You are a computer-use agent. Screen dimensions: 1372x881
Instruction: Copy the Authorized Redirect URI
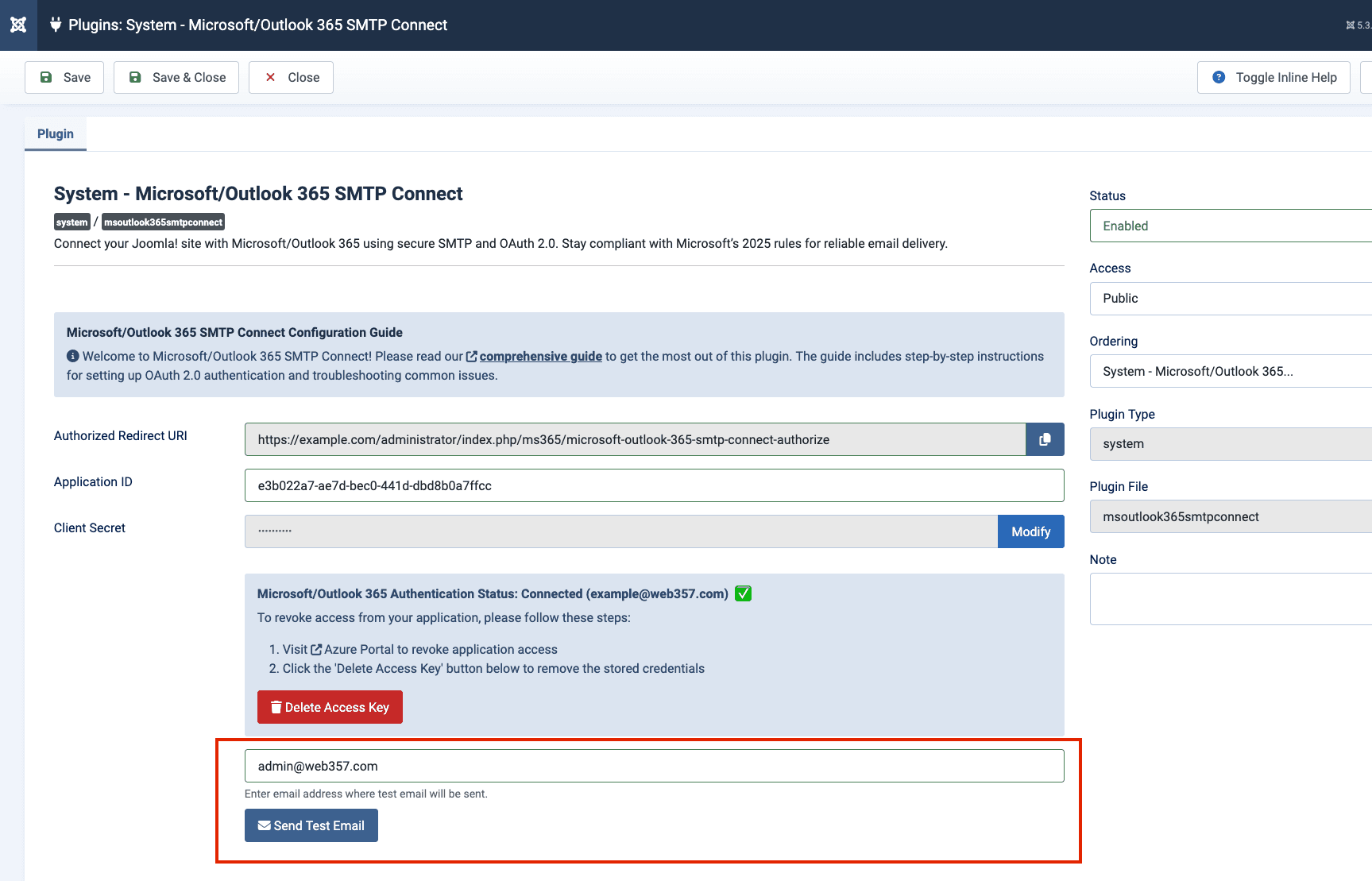pos(1045,439)
